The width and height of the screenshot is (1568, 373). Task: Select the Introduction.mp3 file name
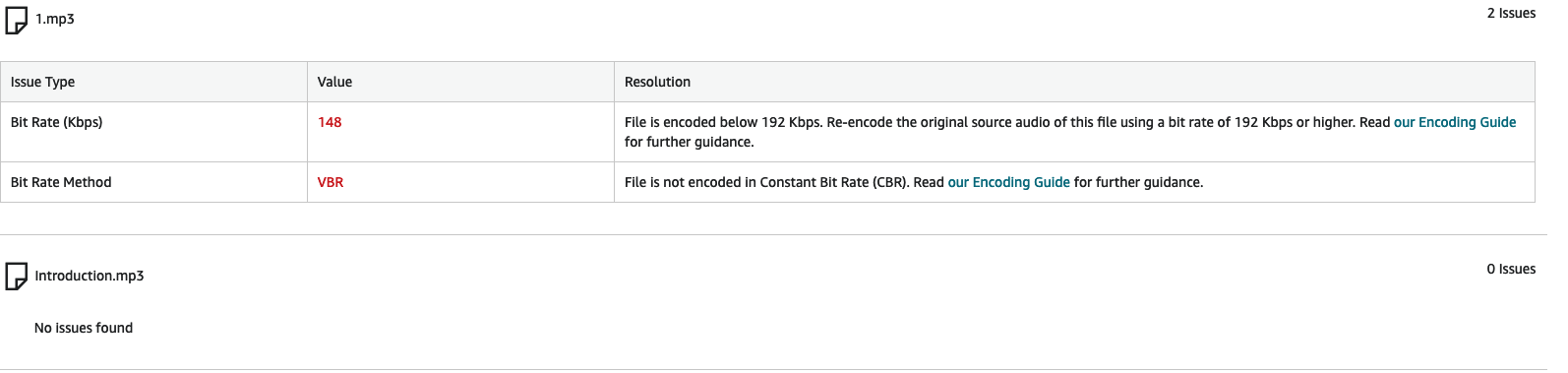(90, 276)
